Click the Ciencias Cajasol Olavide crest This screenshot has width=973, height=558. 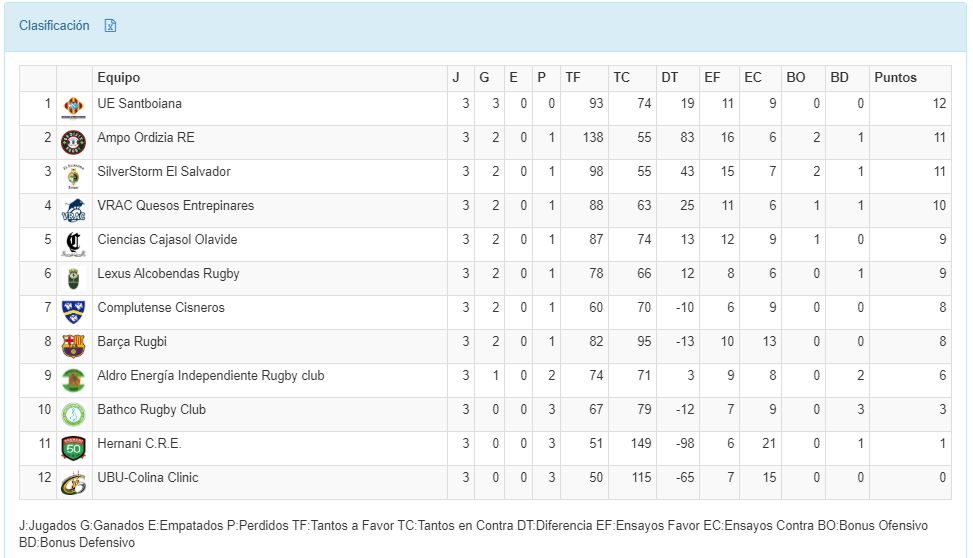pos(73,243)
